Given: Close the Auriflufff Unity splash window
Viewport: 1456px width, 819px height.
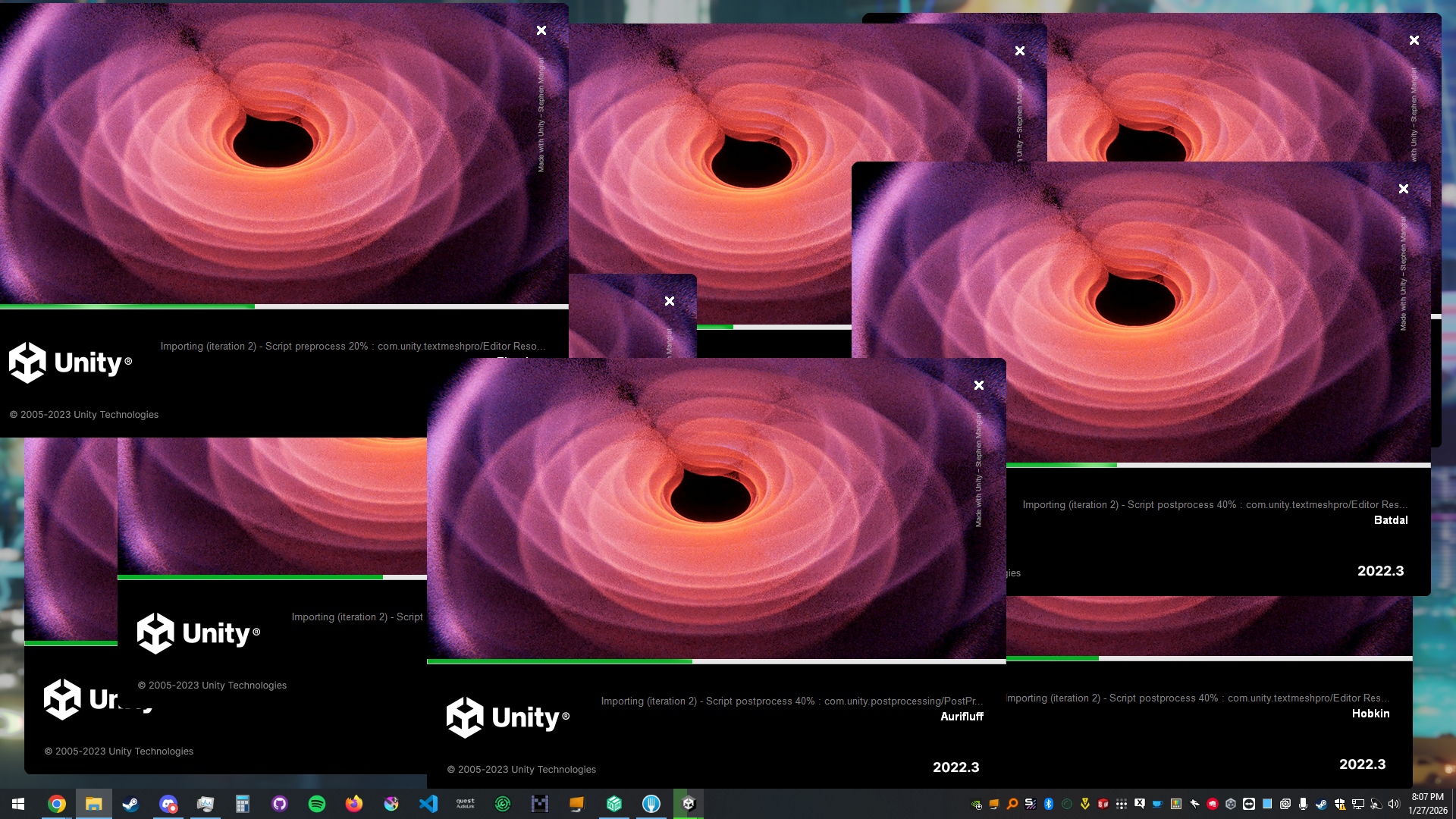Looking at the screenshot, I should coord(979,385).
